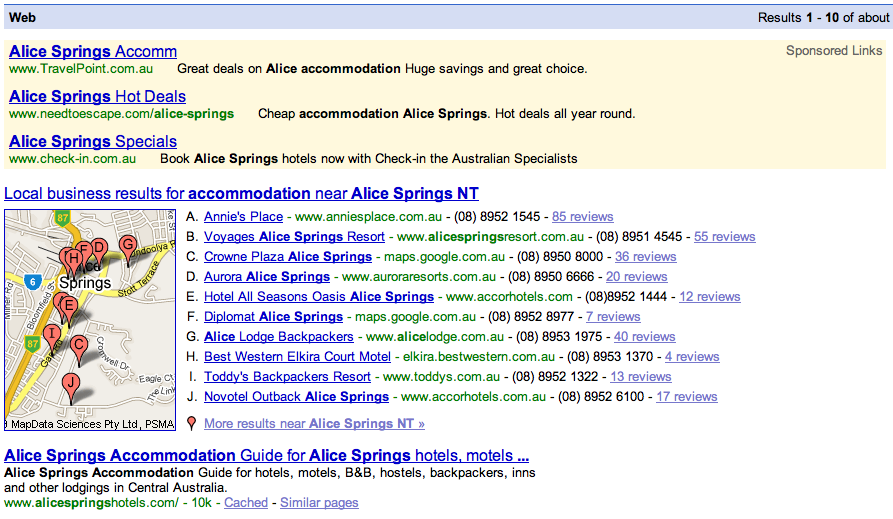893x519 pixels.
Task: Open the Cached version of alicespringshotels.com
Action: (245, 503)
